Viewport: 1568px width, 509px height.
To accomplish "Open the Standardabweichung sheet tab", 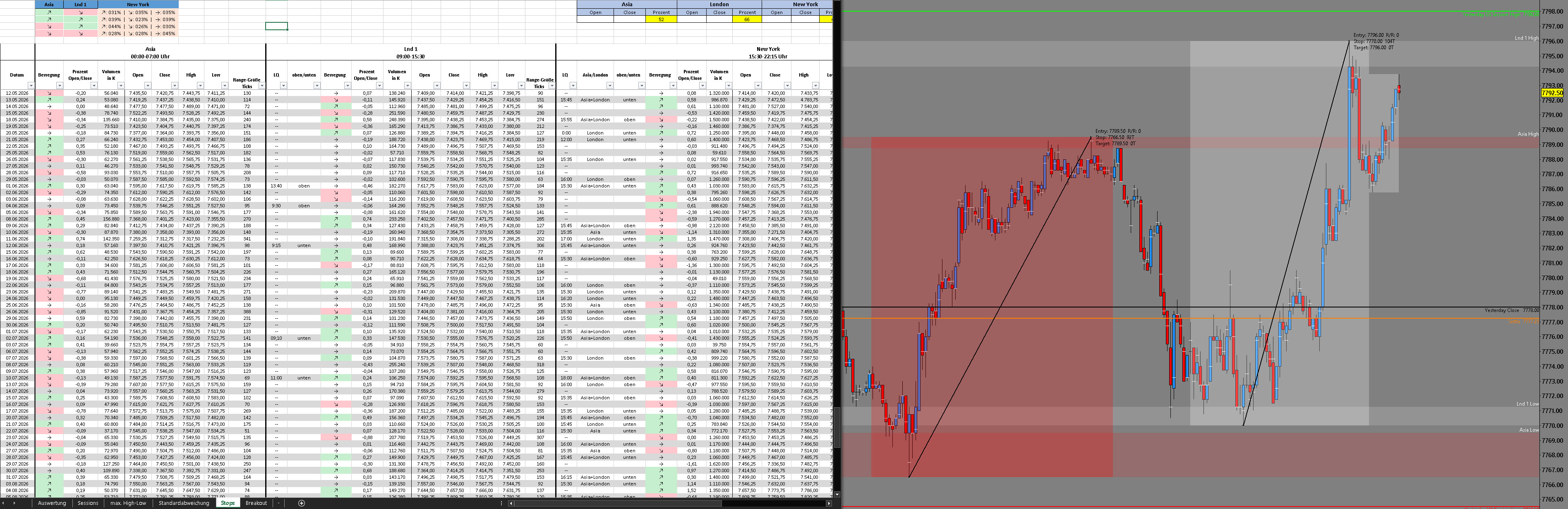I will pyautogui.click(x=184, y=504).
